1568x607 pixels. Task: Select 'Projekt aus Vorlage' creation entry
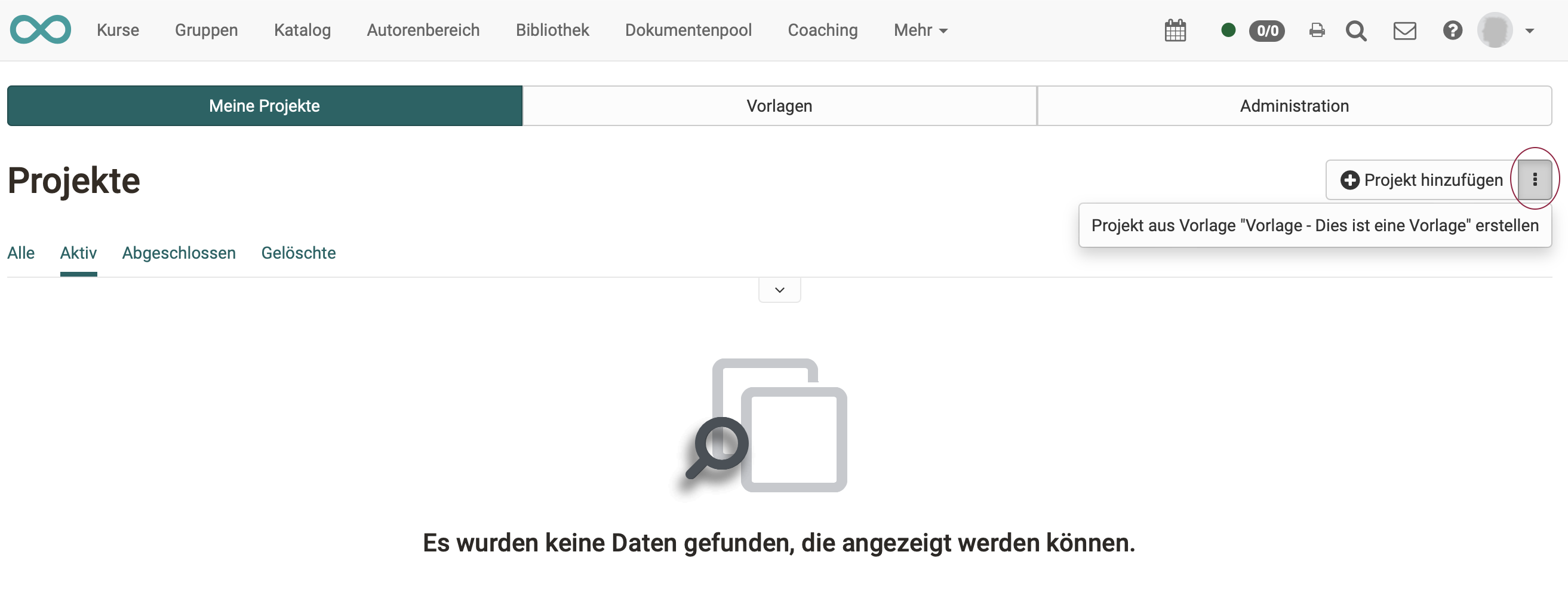pyautogui.click(x=1315, y=225)
